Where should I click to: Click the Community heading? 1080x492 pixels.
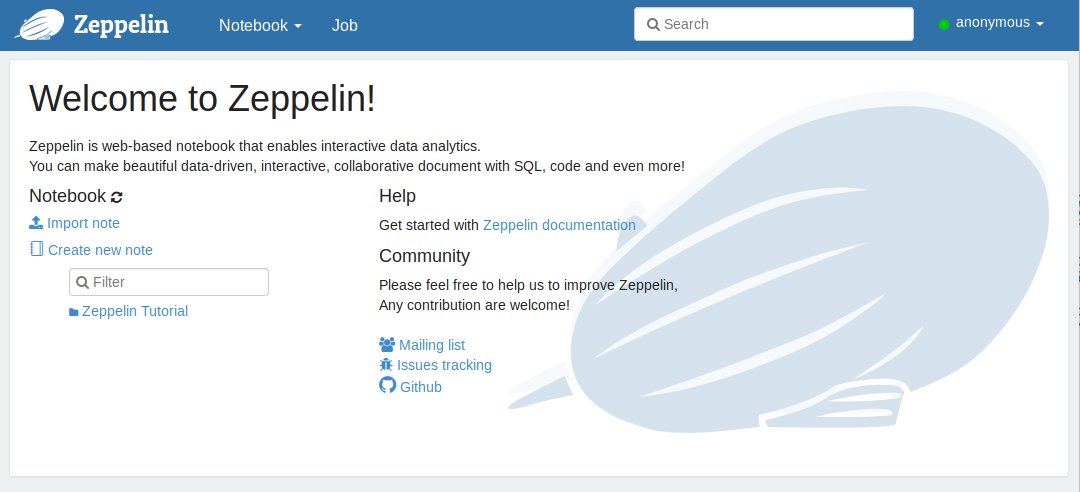coord(424,256)
